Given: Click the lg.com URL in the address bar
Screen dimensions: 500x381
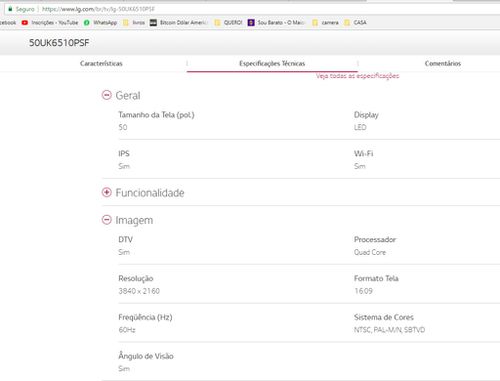Looking at the screenshot, I should click(98, 9).
